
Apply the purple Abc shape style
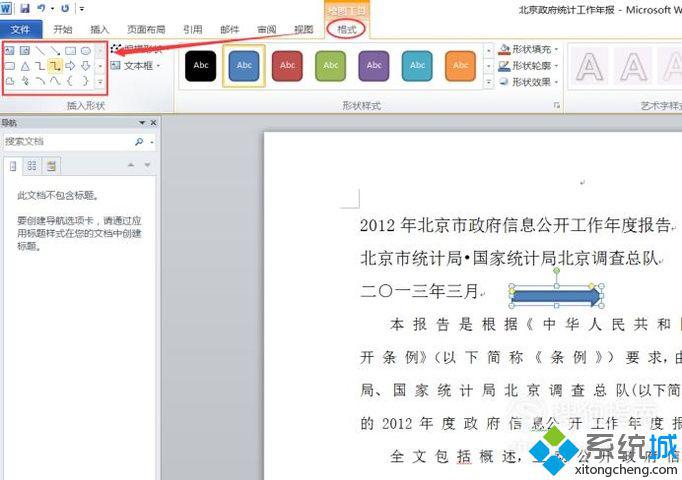pos(374,66)
